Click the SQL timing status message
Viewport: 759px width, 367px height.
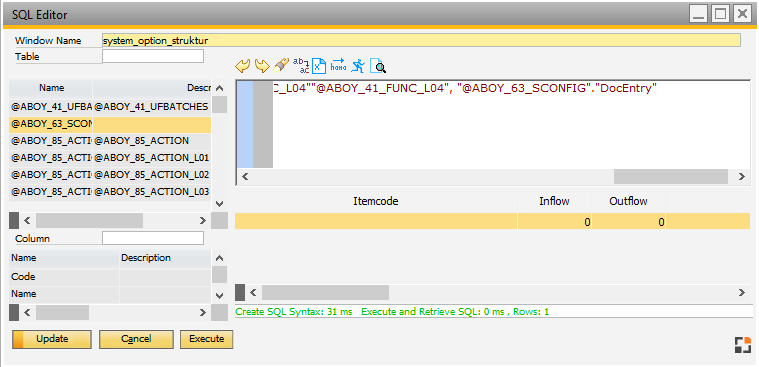click(x=392, y=312)
